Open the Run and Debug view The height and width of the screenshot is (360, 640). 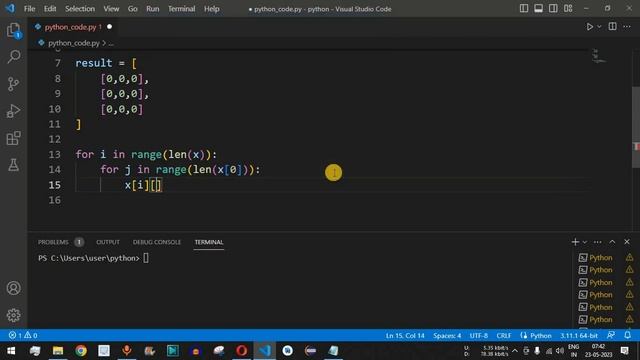(13, 111)
